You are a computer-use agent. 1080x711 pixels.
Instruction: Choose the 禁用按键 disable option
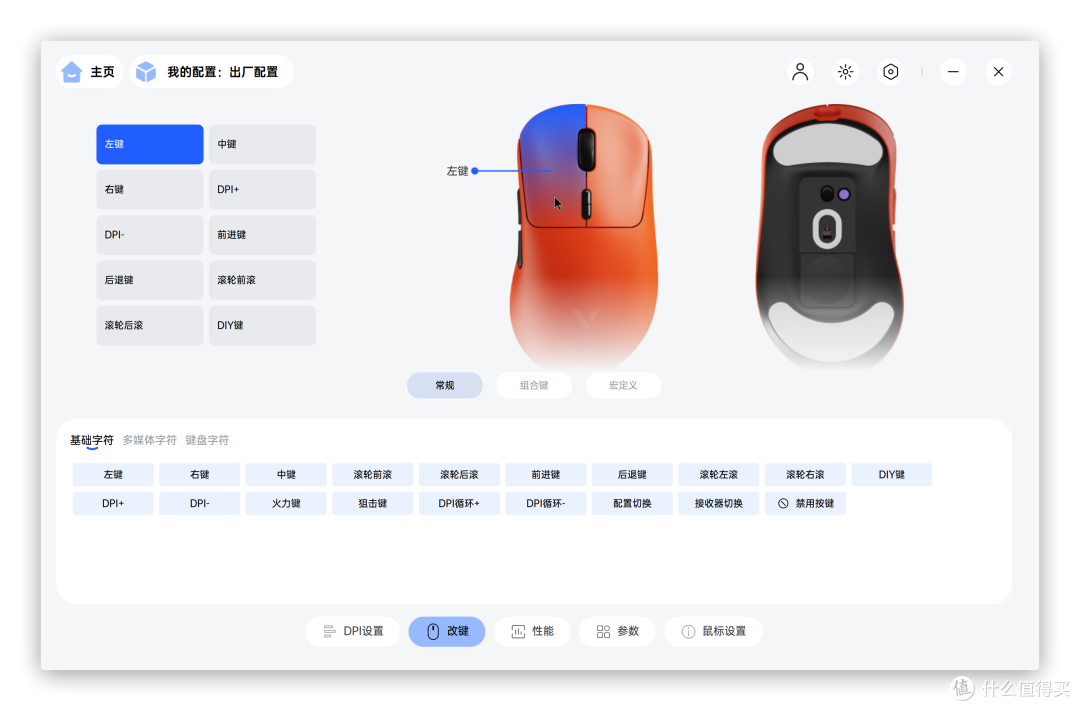tap(805, 504)
